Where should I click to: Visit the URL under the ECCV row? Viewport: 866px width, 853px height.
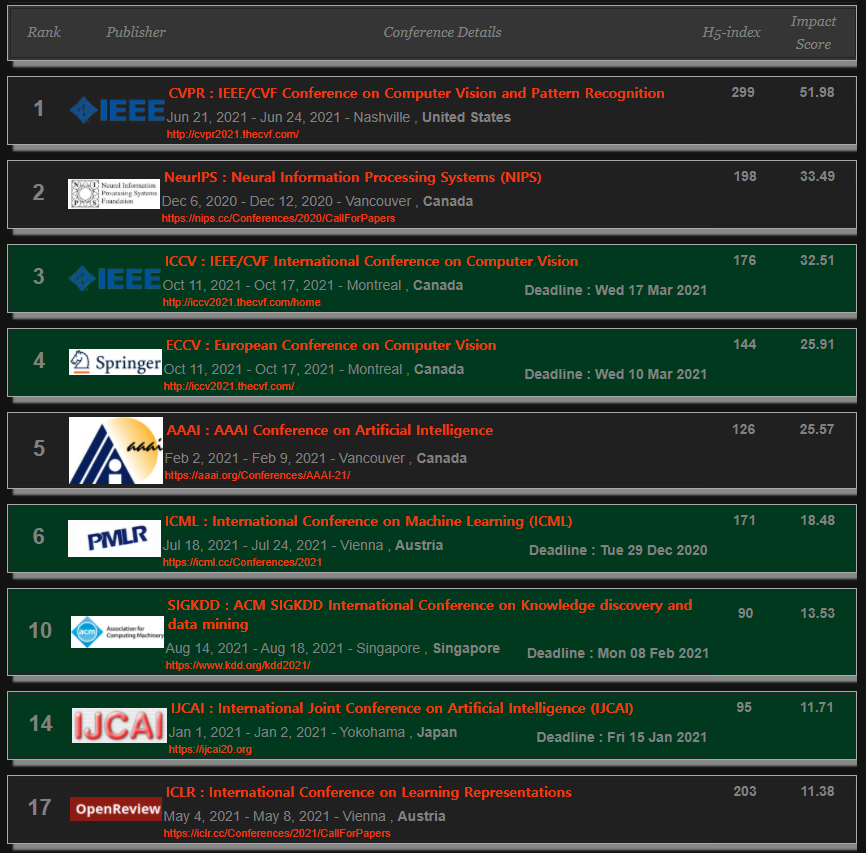point(229,386)
